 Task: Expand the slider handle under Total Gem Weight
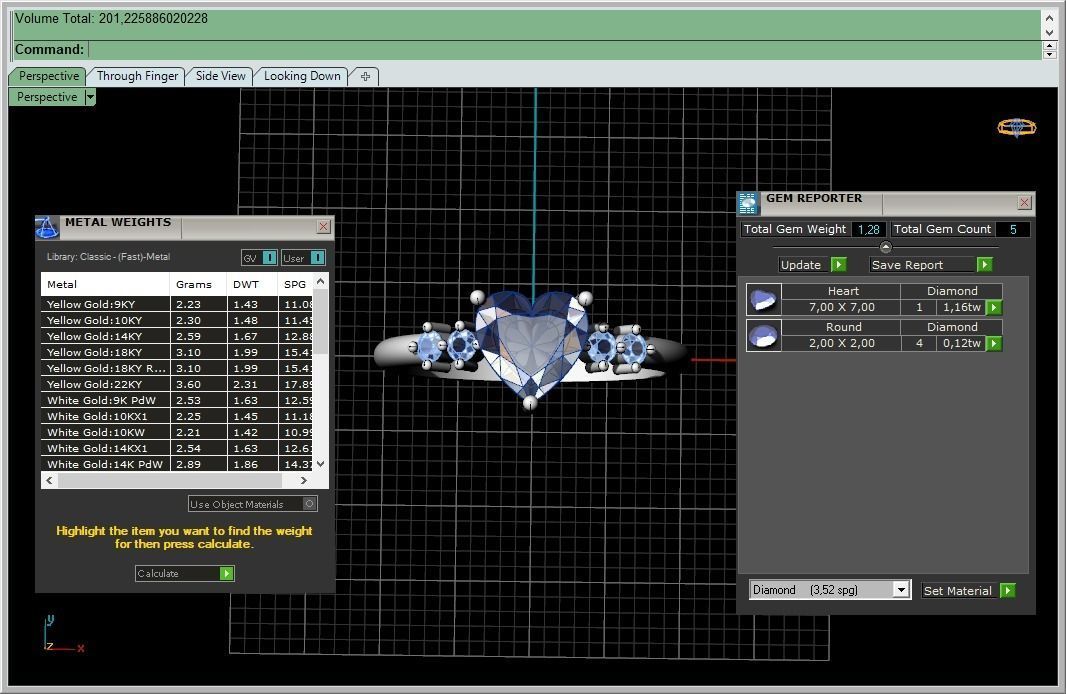[885, 247]
